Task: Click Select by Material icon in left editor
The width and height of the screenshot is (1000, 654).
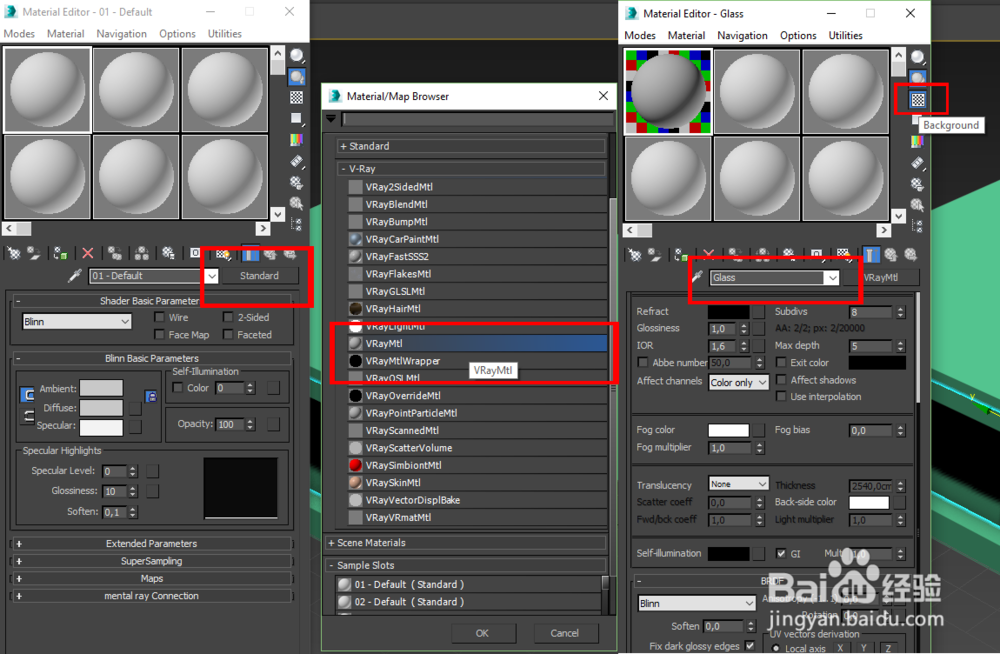Action: pos(297,204)
